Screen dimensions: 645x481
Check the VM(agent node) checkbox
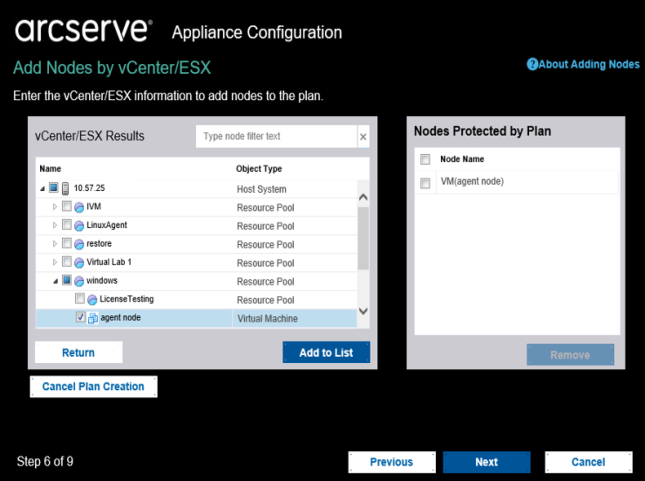425,183
